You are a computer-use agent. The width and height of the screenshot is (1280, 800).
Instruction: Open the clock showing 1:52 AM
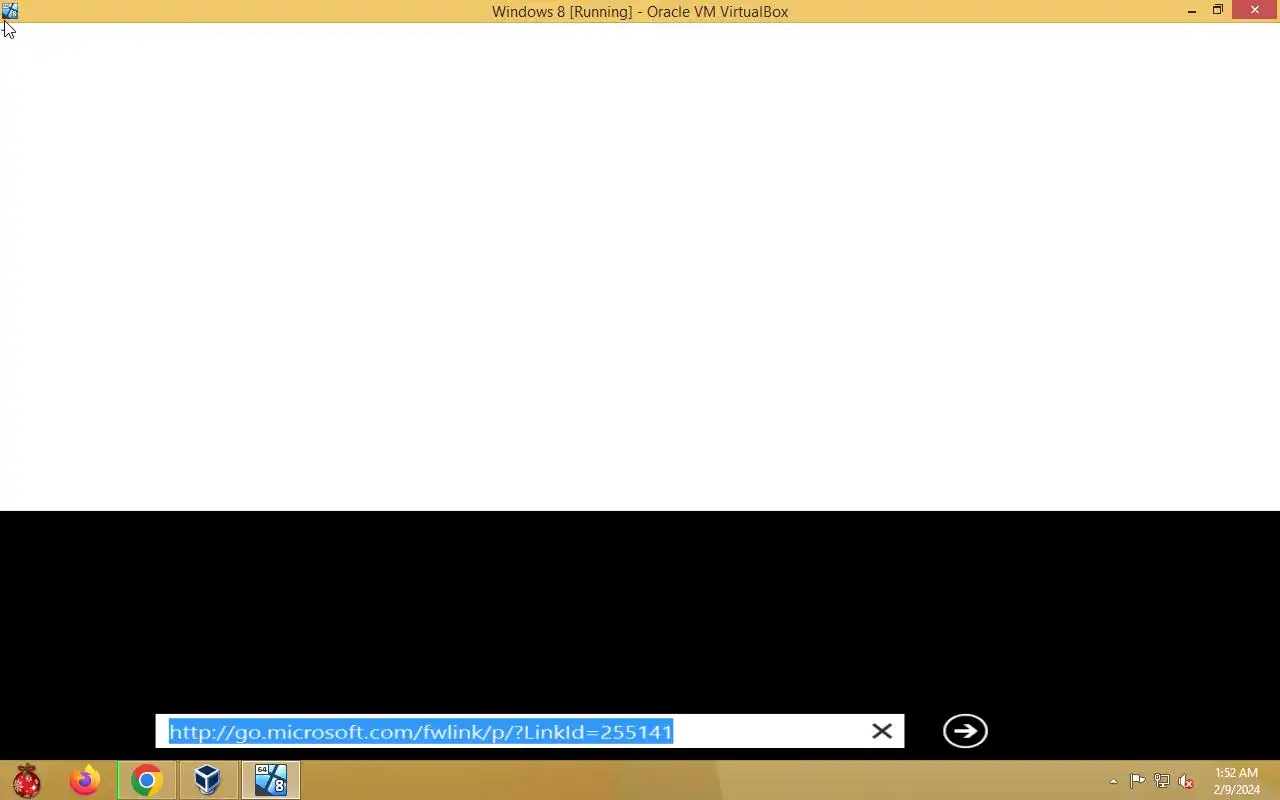1236,781
